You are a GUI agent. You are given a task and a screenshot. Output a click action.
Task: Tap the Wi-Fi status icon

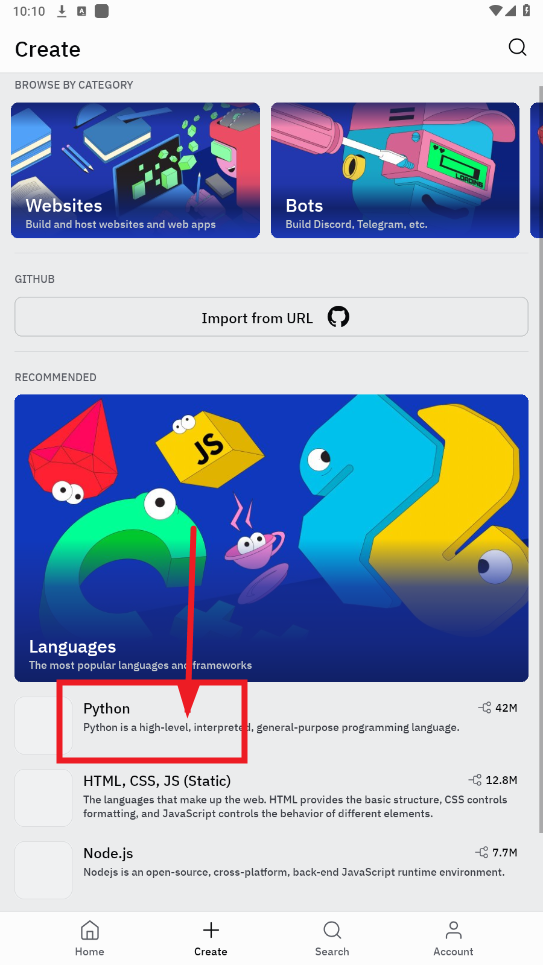pos(496,11)
